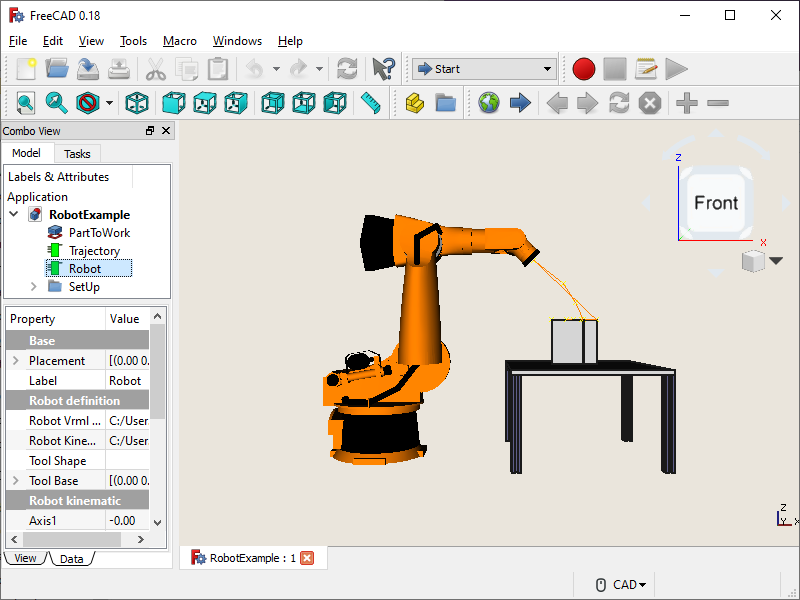The image size is (800, 600).
Task: Click the red macro record button
Action: 584,69
